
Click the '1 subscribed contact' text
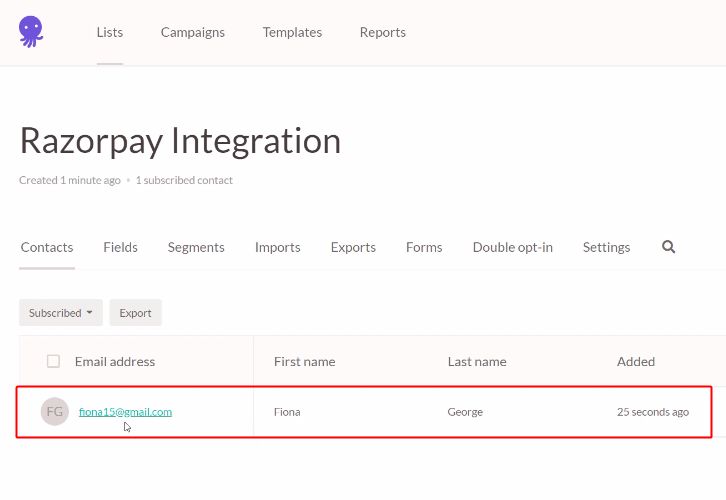[x=184, y=180]
